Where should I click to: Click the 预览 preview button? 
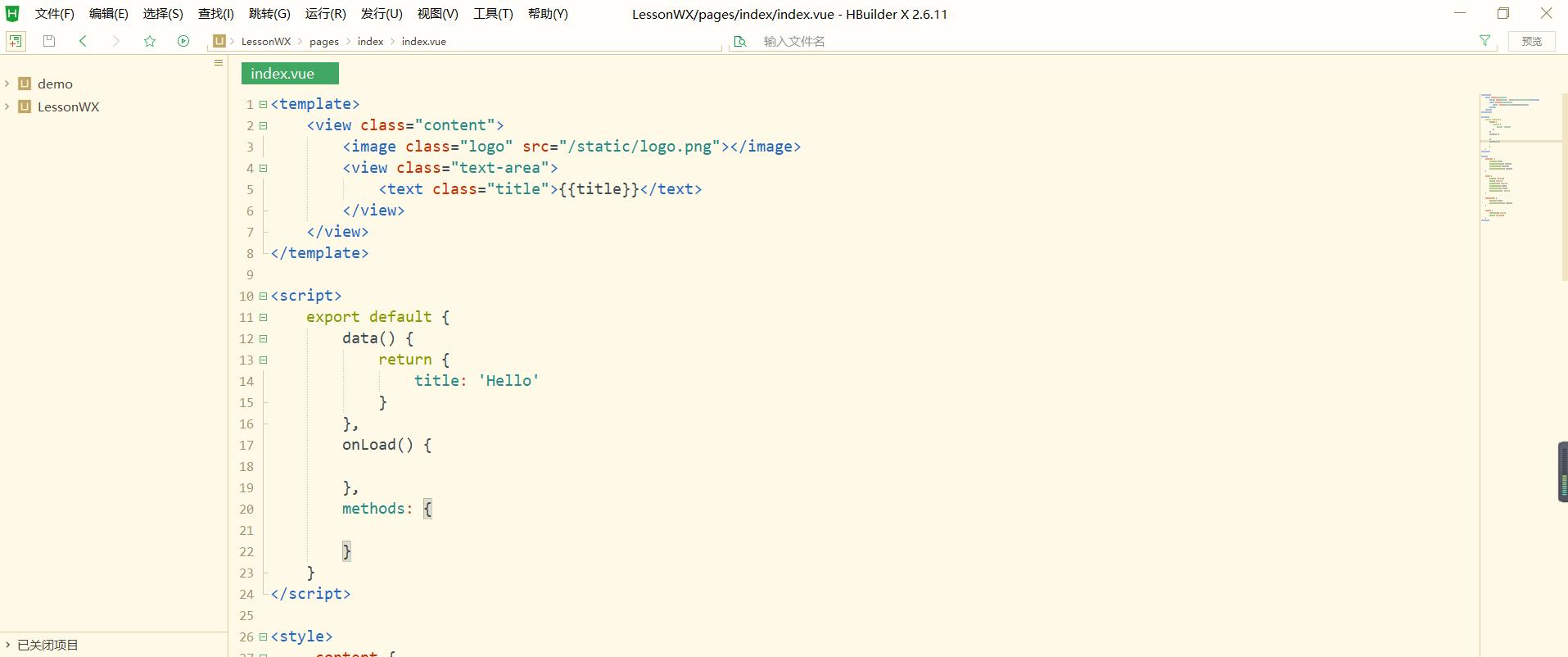click(1531, 41)
